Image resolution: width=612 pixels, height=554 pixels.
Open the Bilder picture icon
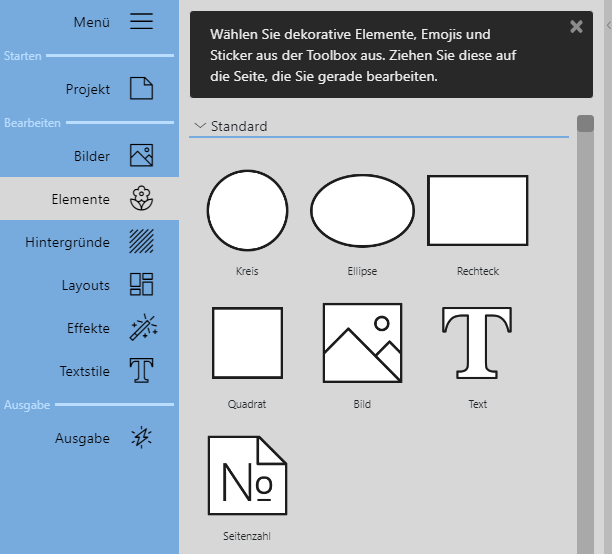[x=141, y=156]
